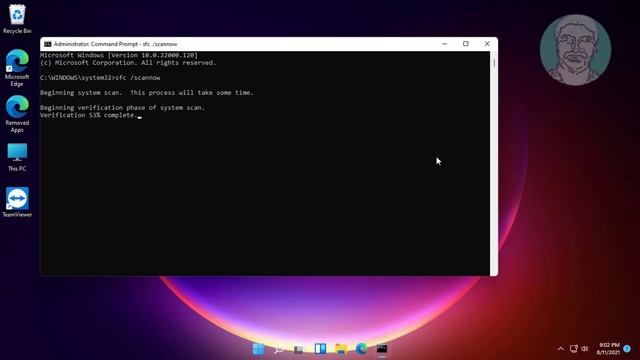The image size is (640, 360).
Task: Open the clock showing 9:02 PM
Action: point(608,349)
